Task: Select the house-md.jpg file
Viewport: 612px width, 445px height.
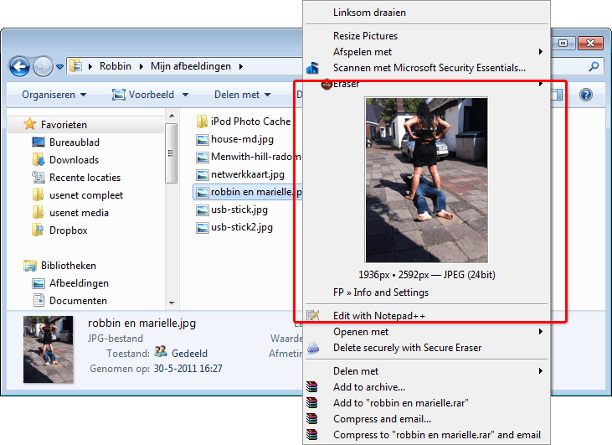Action: pyautogui.click(x=235, y=139)
